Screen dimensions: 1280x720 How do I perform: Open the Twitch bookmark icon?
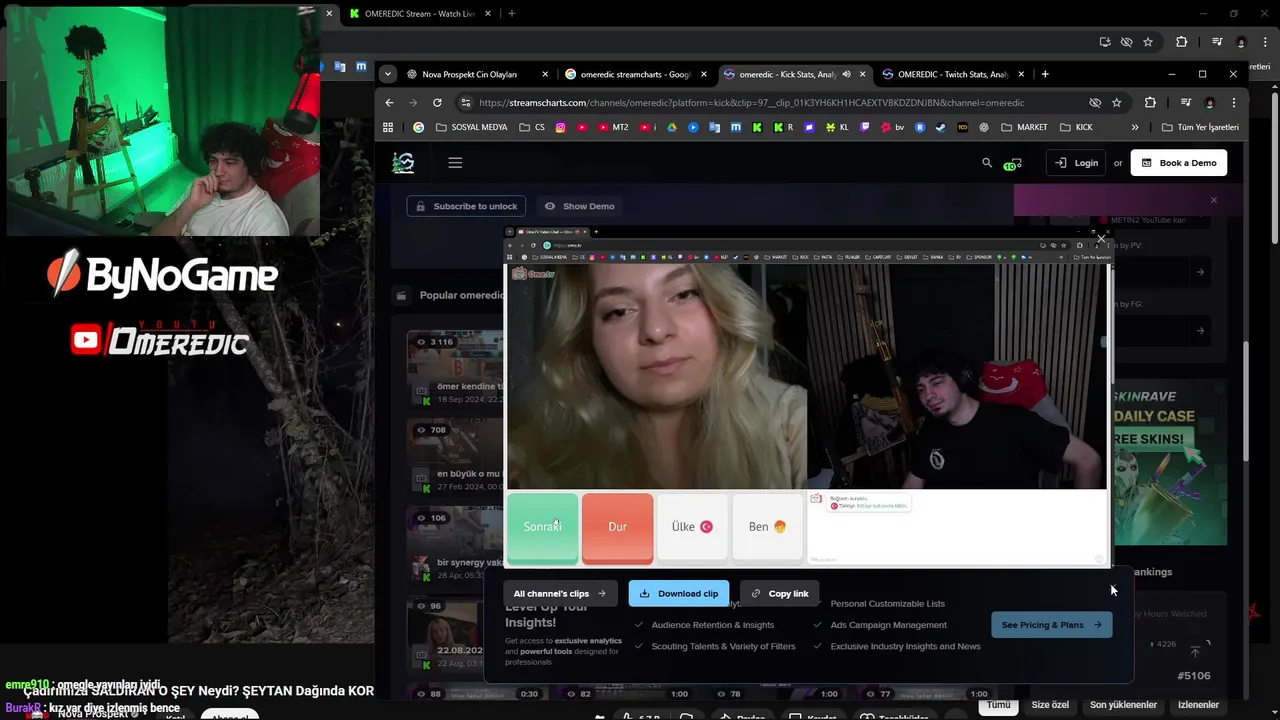pyautogui.click(x=865, y=127)
